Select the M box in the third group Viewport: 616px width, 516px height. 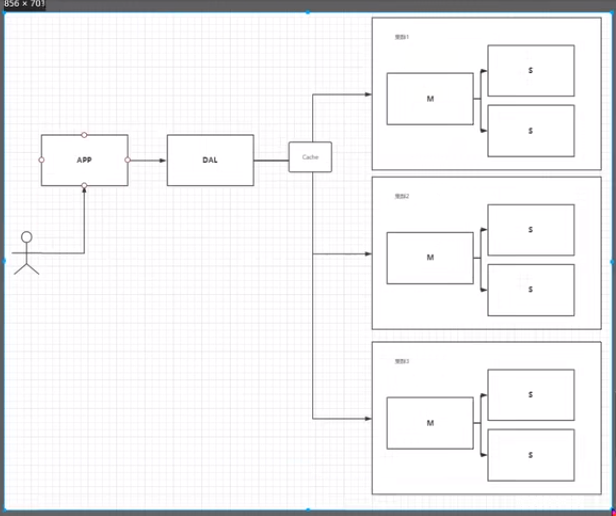click(x=430, y=423)
